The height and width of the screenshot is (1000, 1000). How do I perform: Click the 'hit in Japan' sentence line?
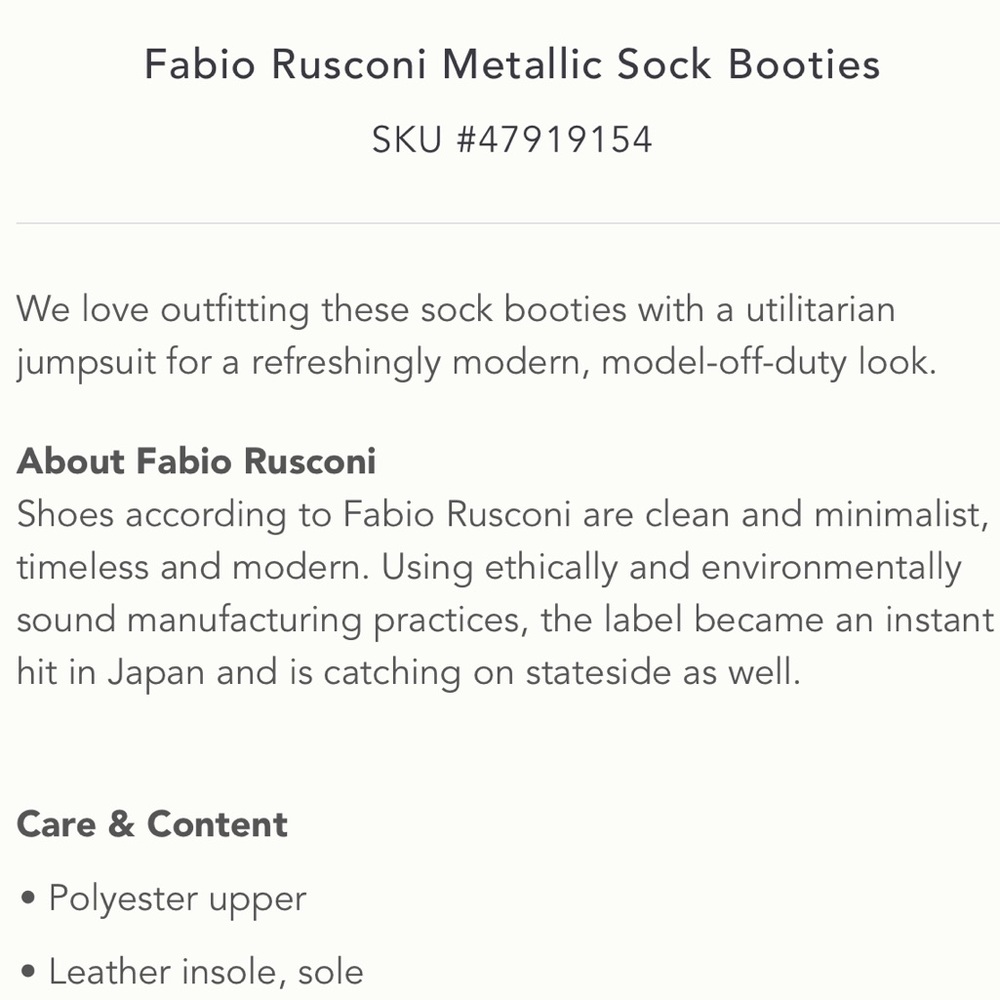click(x=408, y=672)
